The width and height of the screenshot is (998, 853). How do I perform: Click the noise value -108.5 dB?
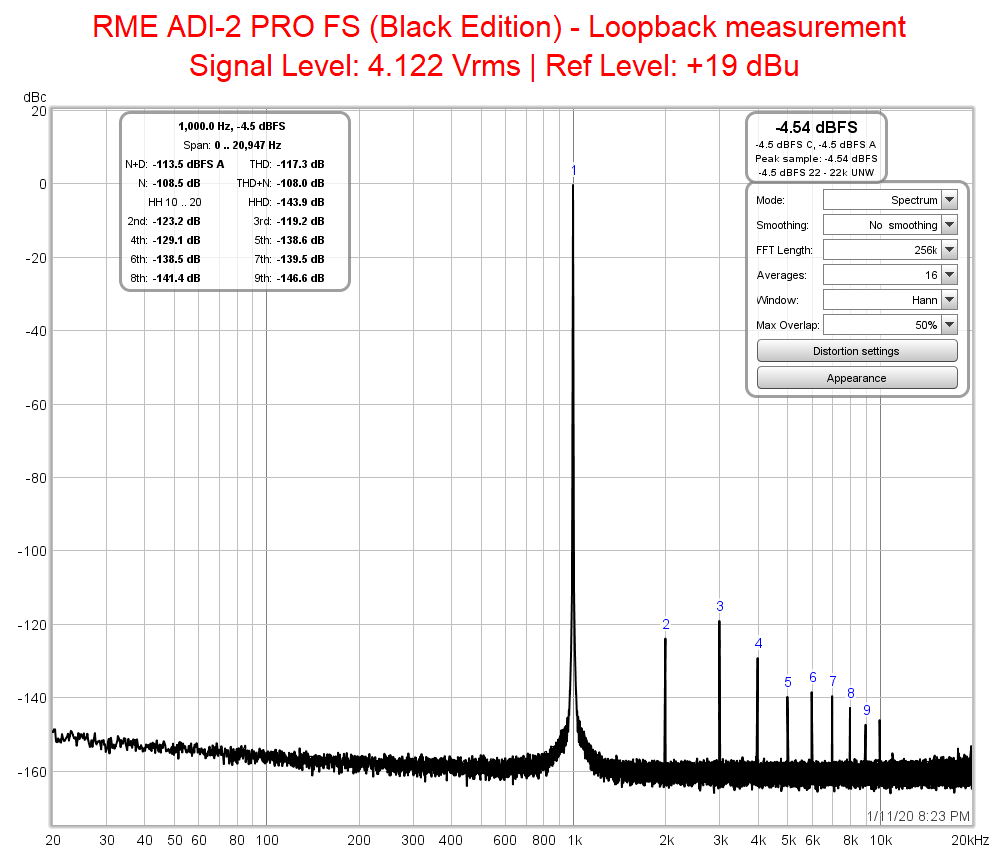(176, 183)
